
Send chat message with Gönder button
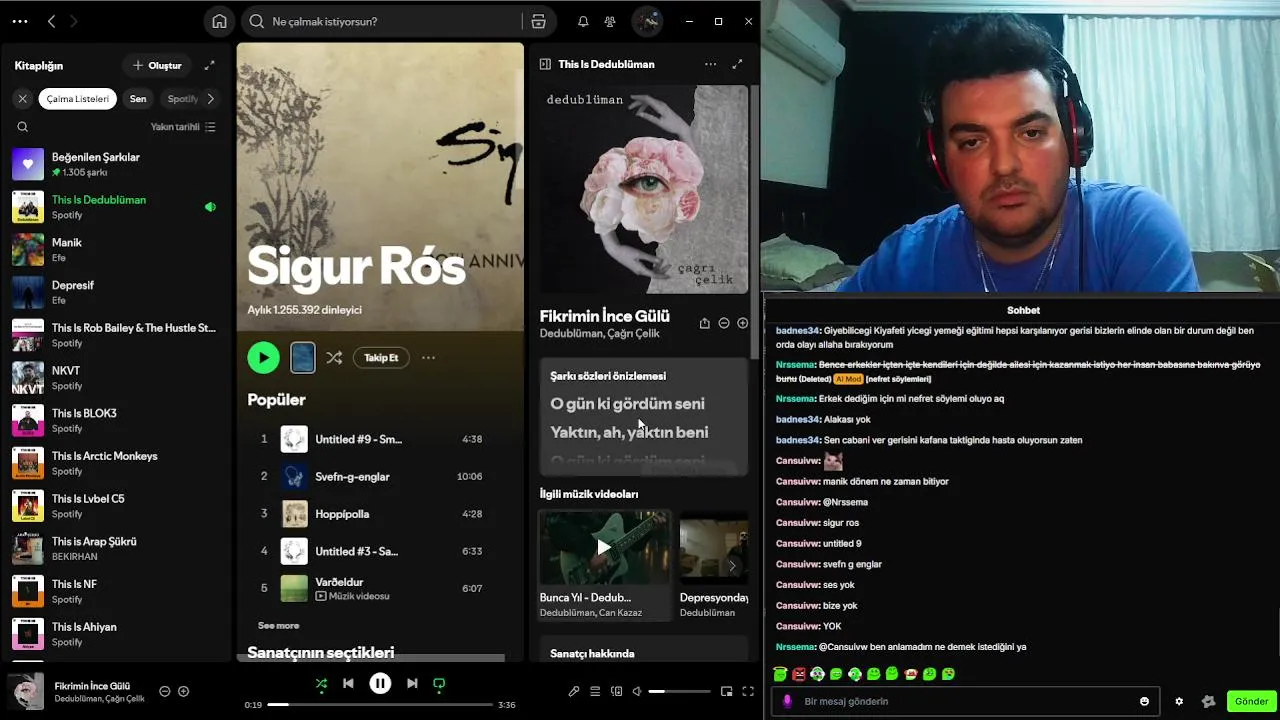click(1251, 701)
